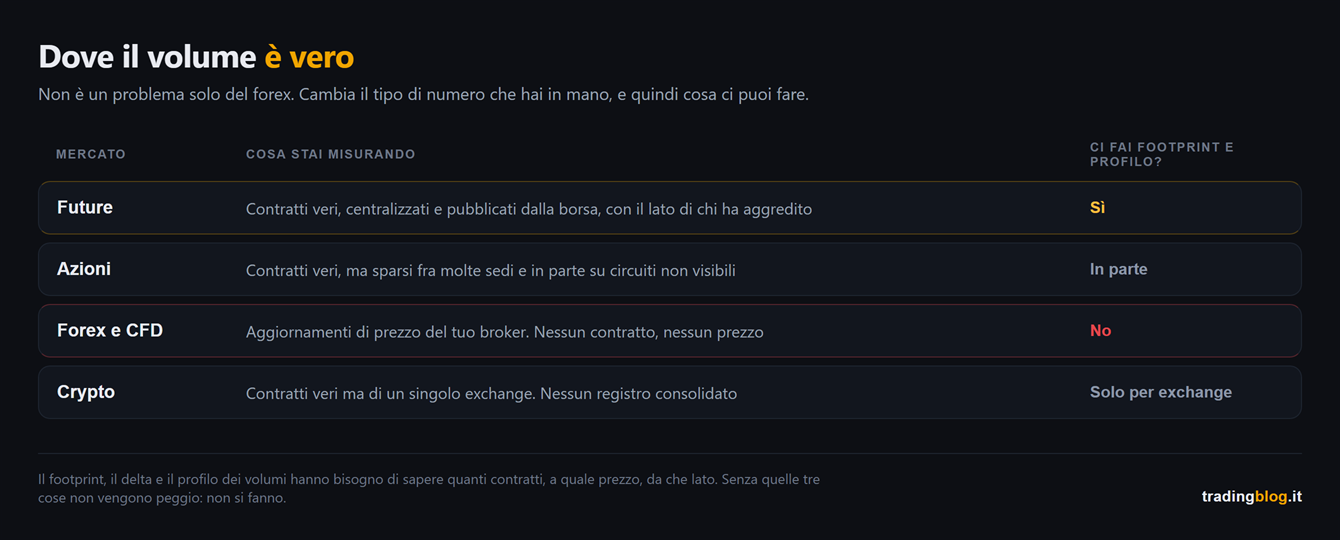Screen dimensions: 1340x540
Task: Click the Future row description text
Action: [x=529, y=209]
